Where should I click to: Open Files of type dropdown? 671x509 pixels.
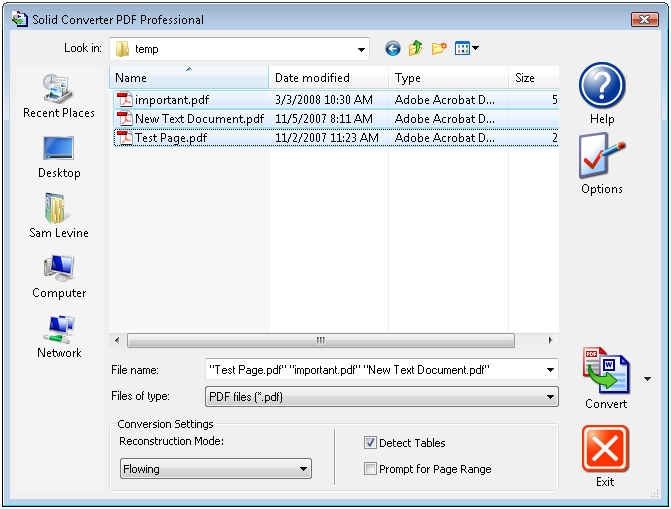(x=382, y=397)
